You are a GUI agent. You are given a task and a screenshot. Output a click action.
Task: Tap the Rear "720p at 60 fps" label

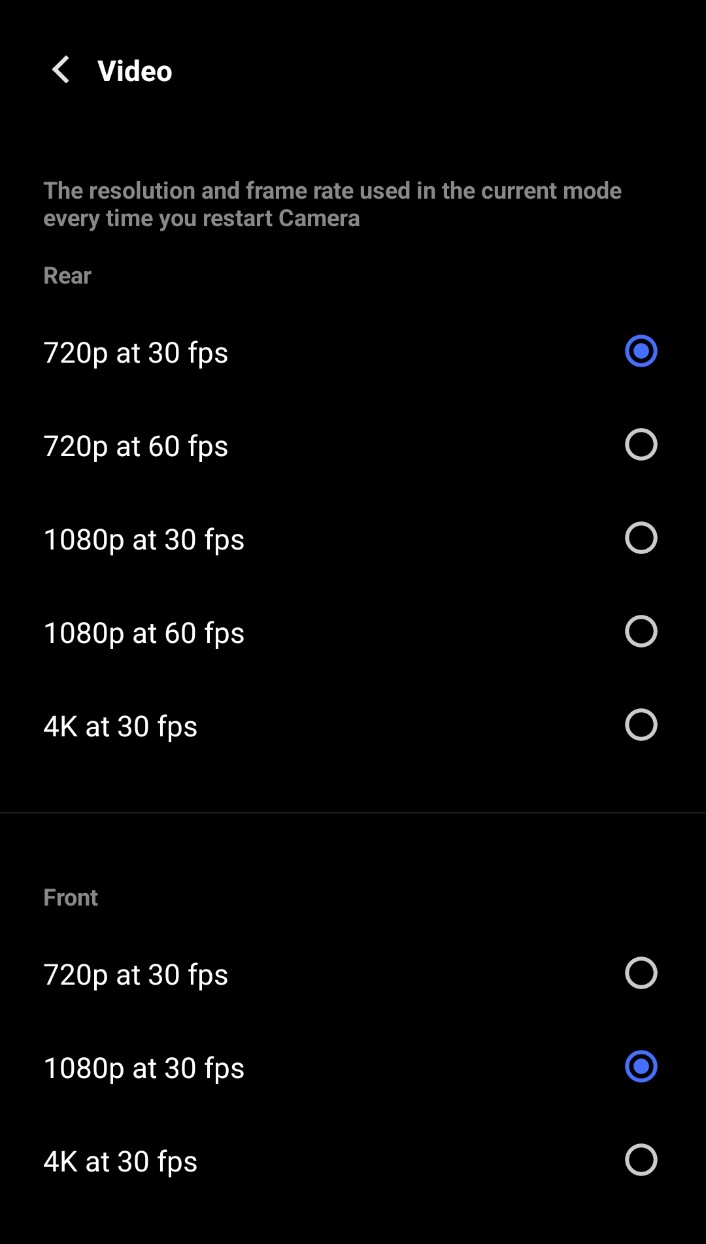click(136, 446)
